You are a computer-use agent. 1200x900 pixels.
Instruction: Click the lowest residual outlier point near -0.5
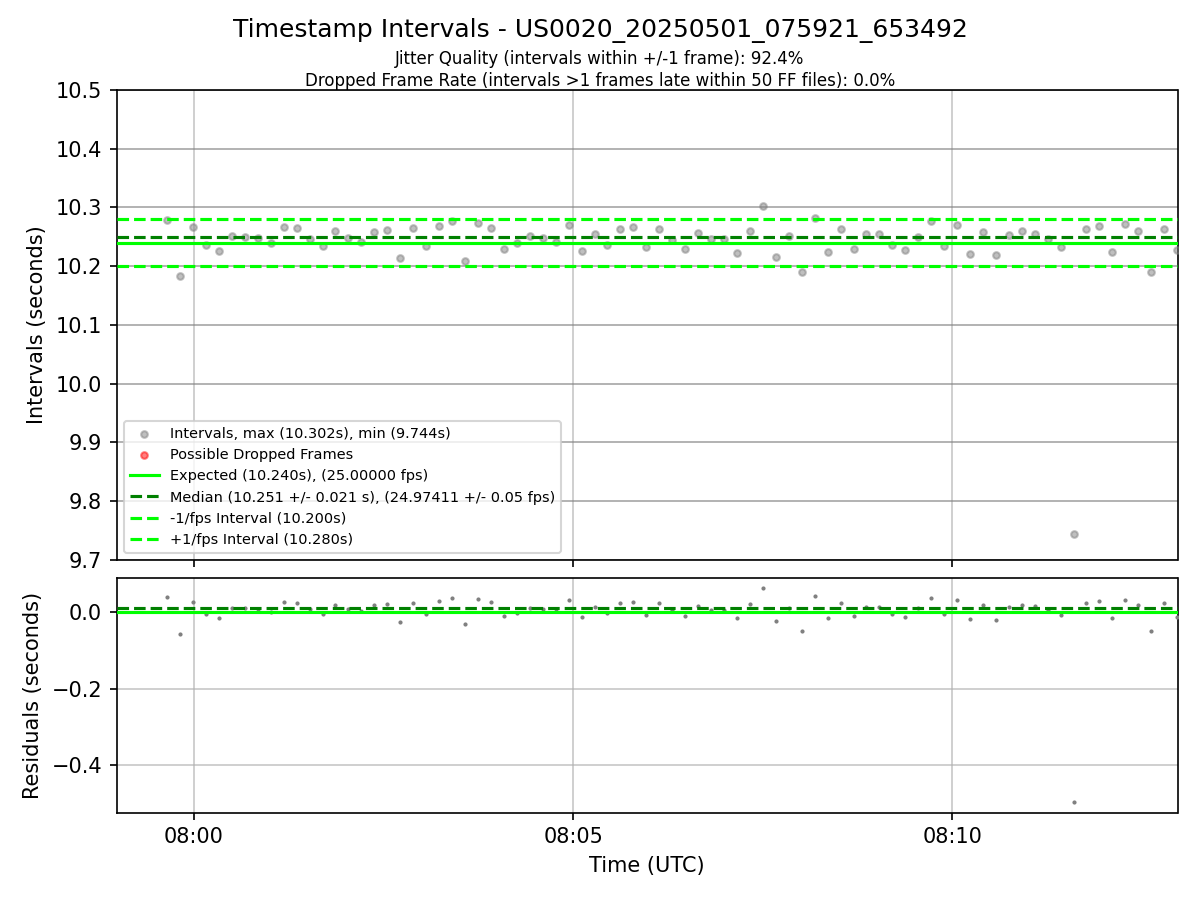point(1074,802)
